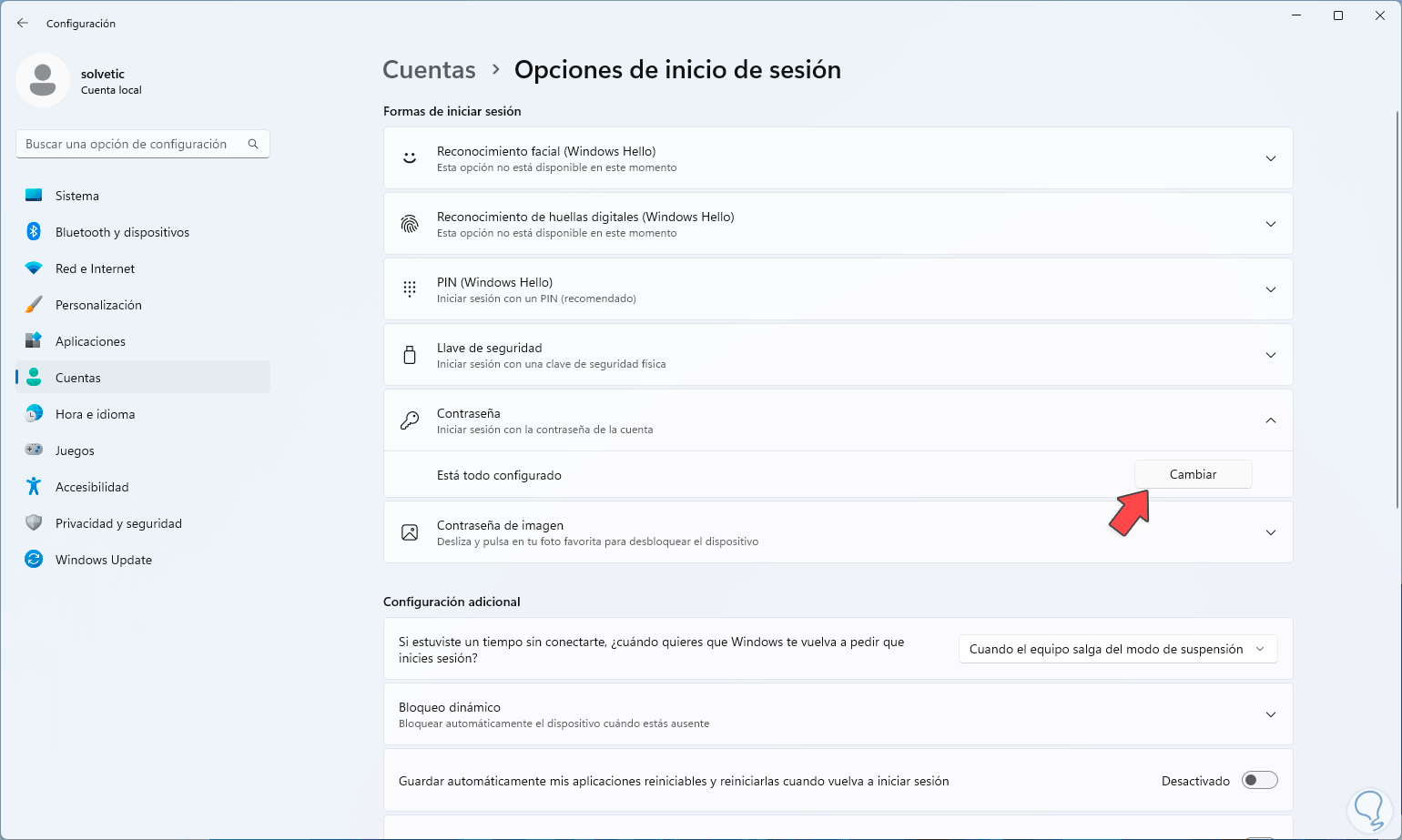Focus the Buscar una opción de configuración field
The image size is (1402, 840).
pyautogui.click(x=143, y=144)
